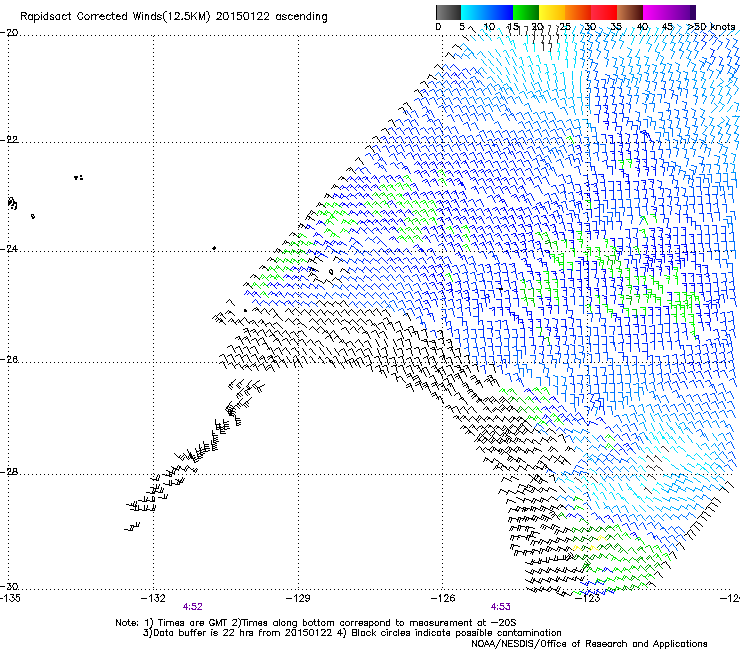740x650 pixels.
Task: Click the -132 longitude axis label
Action: (x=153, y=598)
